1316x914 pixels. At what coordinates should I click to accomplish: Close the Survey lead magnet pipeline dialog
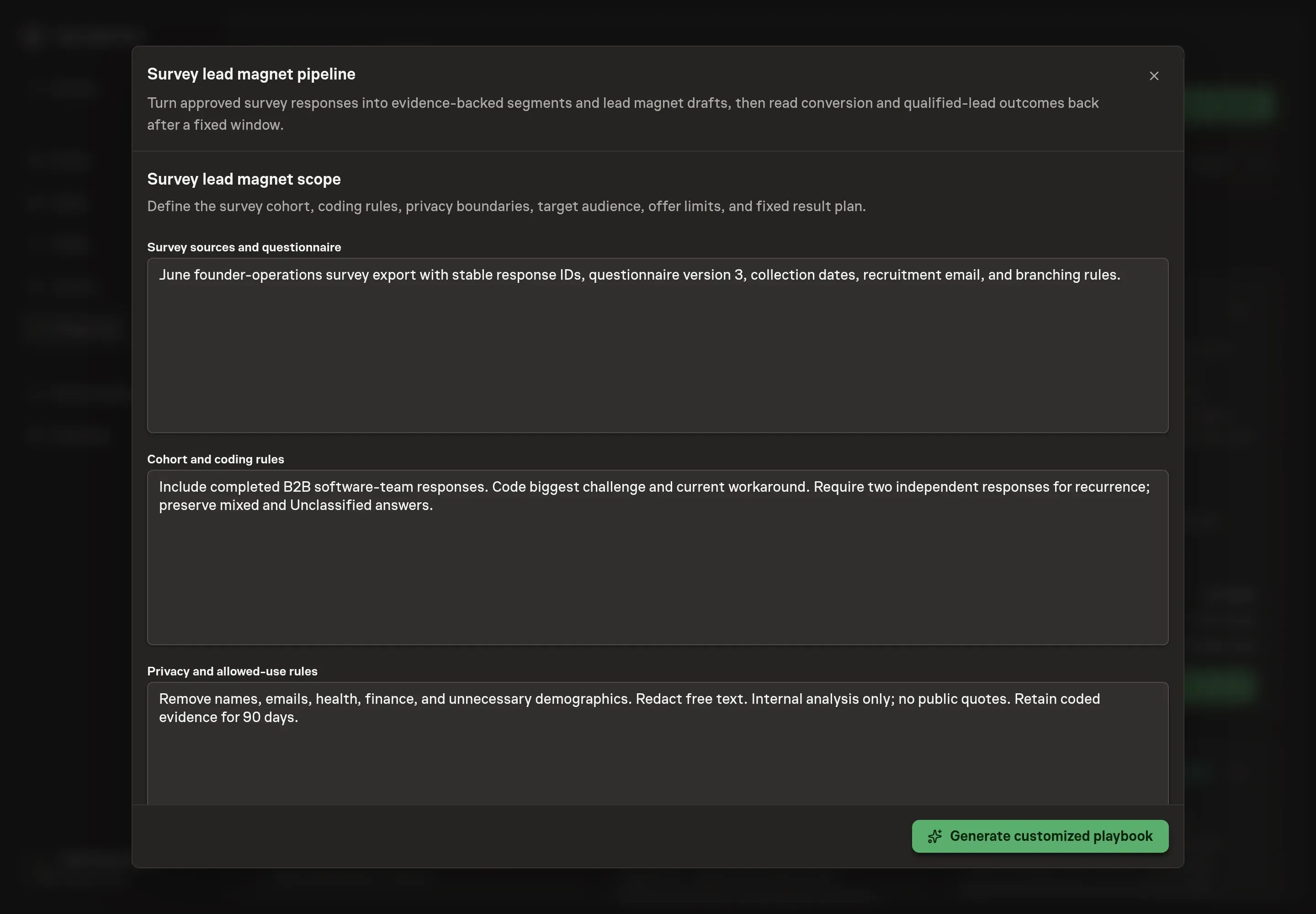coord(1154,76)
